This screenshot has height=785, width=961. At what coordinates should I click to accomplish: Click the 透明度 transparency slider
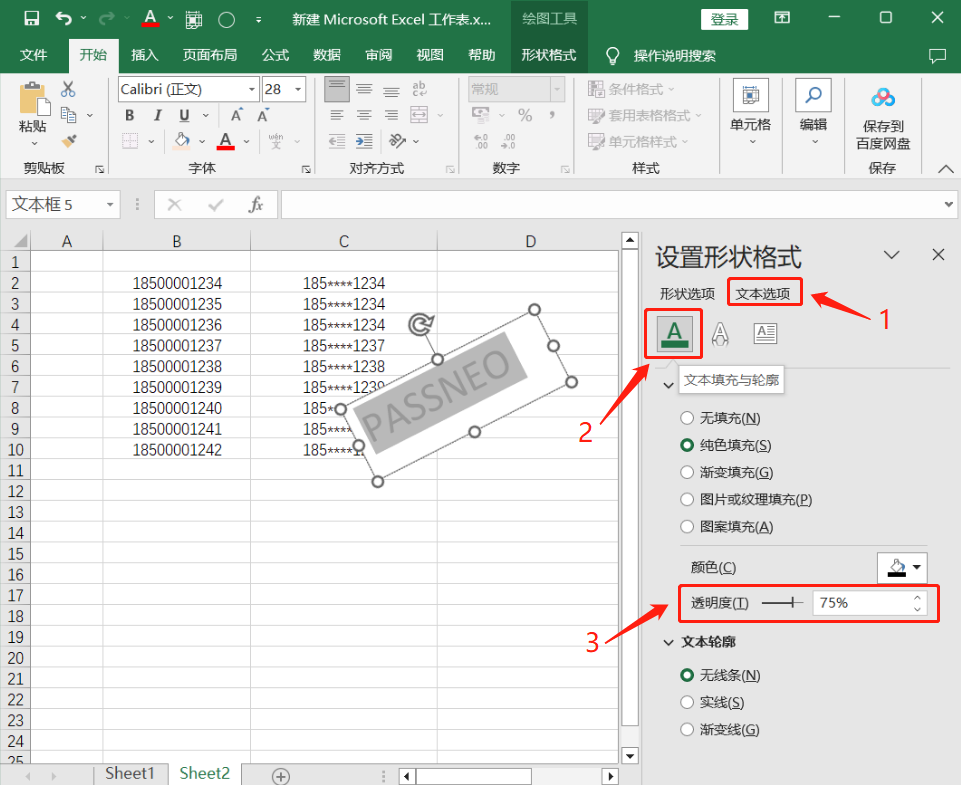pos(782,603)
